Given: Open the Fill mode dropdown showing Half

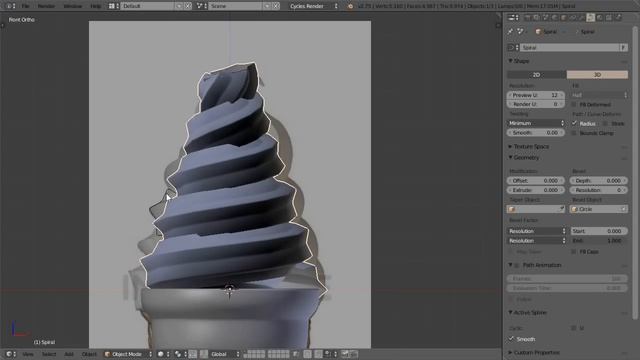Looking at the screenshot, I should 599,95.
